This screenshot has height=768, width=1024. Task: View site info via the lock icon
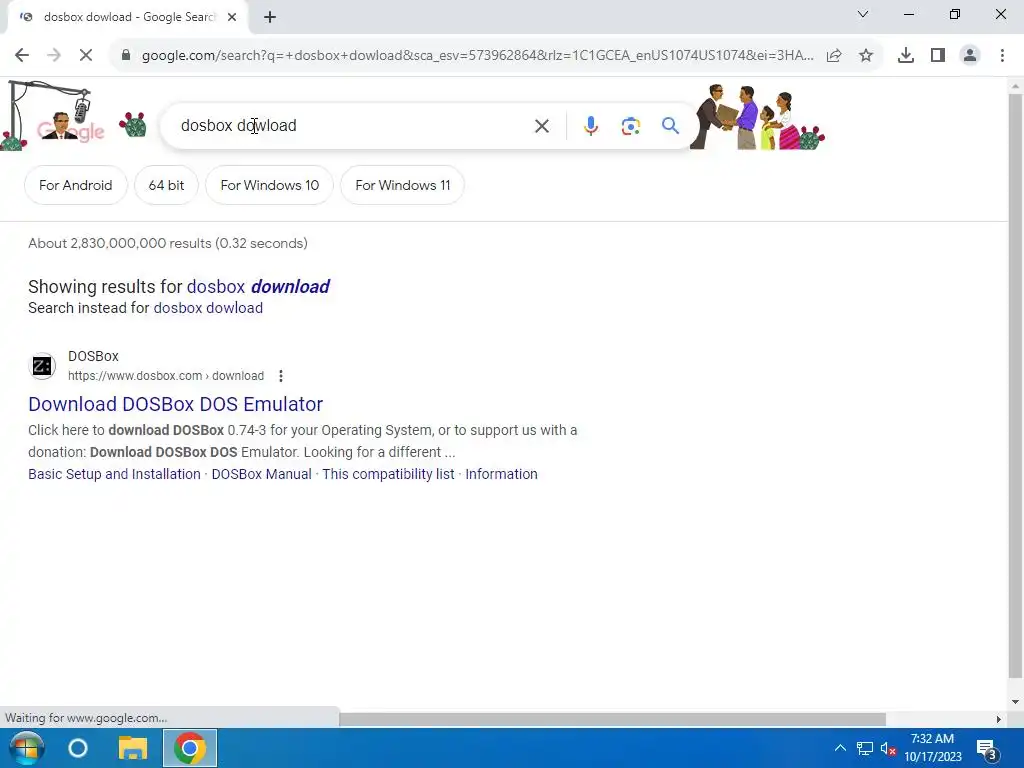126,56
